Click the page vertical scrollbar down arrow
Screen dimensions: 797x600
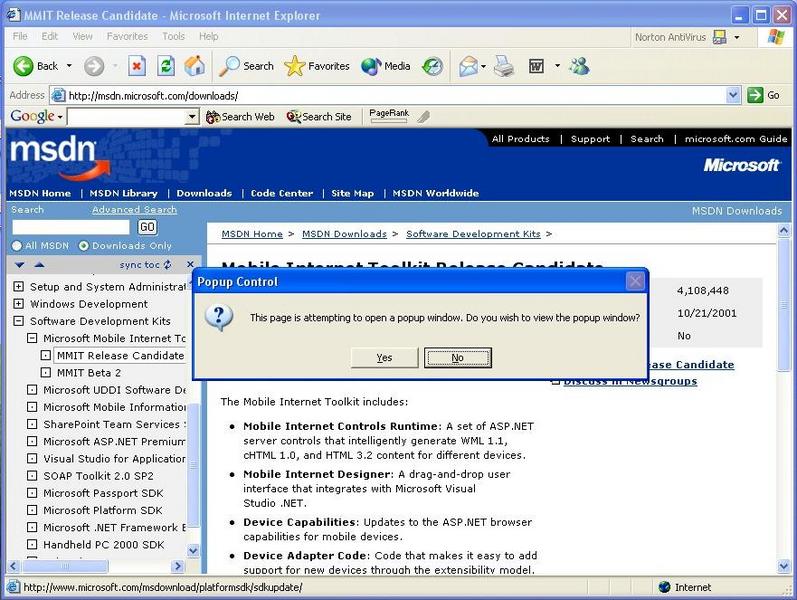click(x=783, y=566)
